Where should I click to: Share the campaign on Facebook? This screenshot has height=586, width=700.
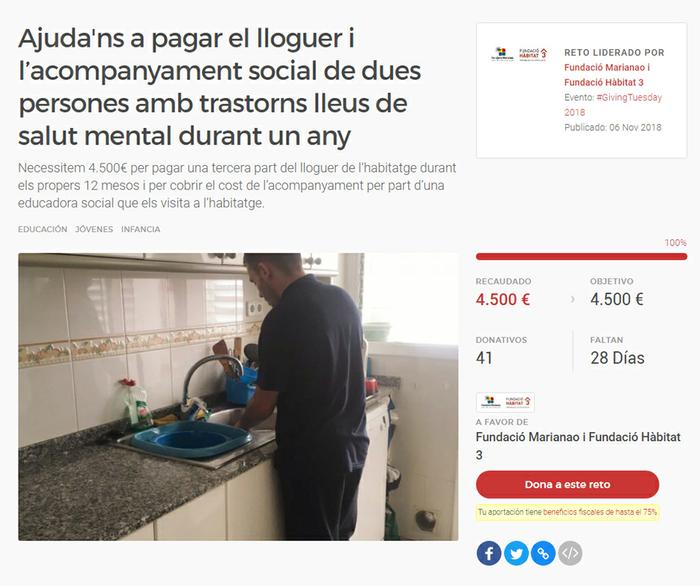tap(489, 553)
